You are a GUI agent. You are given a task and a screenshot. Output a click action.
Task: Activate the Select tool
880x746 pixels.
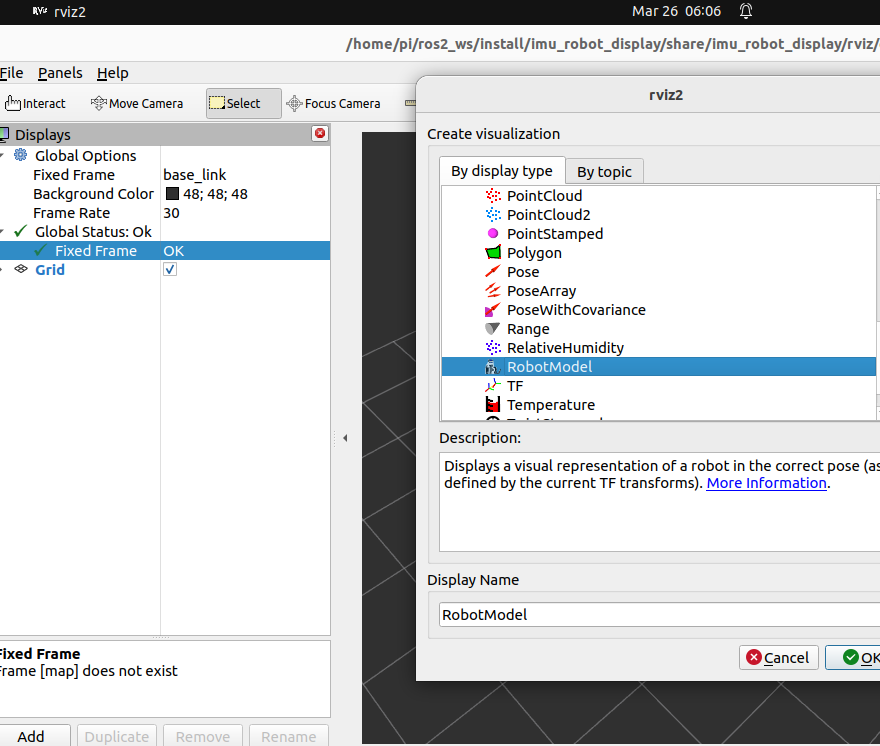pos(244,103)
